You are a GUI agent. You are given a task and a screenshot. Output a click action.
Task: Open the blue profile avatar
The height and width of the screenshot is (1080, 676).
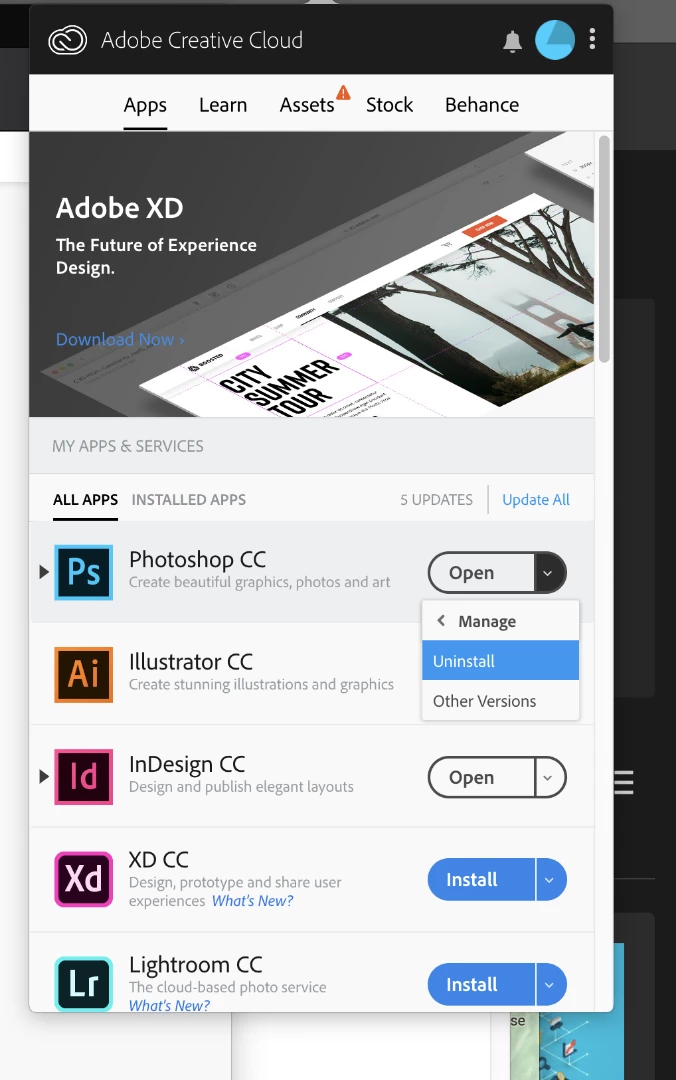point(555,39)
